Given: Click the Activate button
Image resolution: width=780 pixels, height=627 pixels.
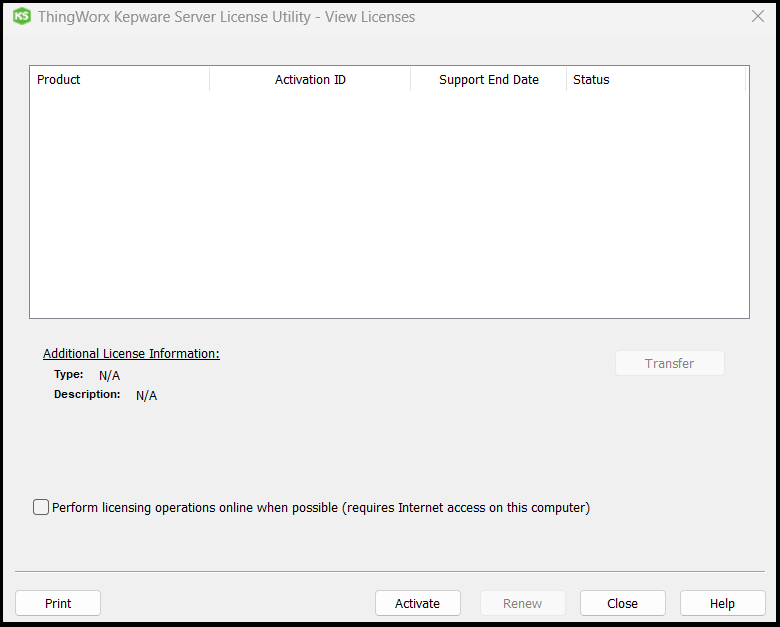Looking at the screenshot, I should pos(417,603).
